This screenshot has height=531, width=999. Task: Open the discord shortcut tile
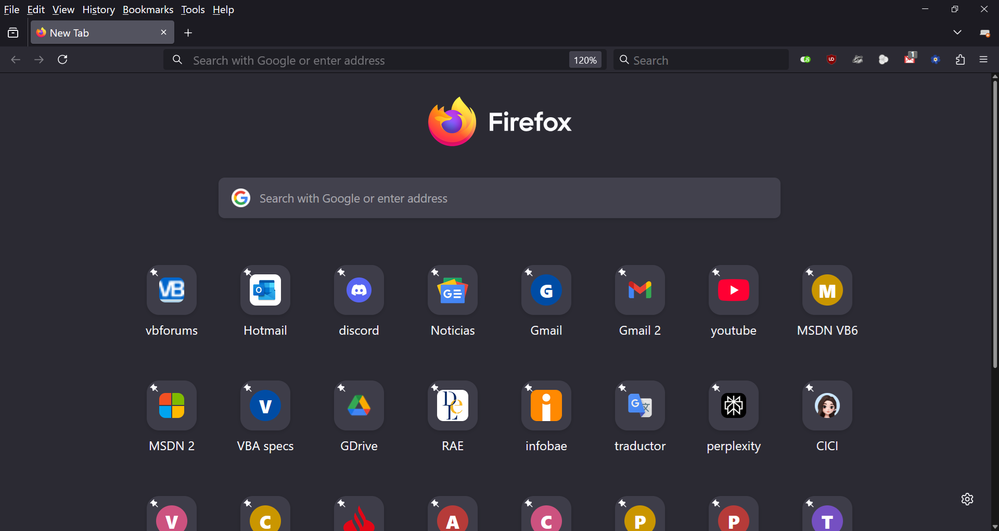pyautogui.click(x=359, y=290)
